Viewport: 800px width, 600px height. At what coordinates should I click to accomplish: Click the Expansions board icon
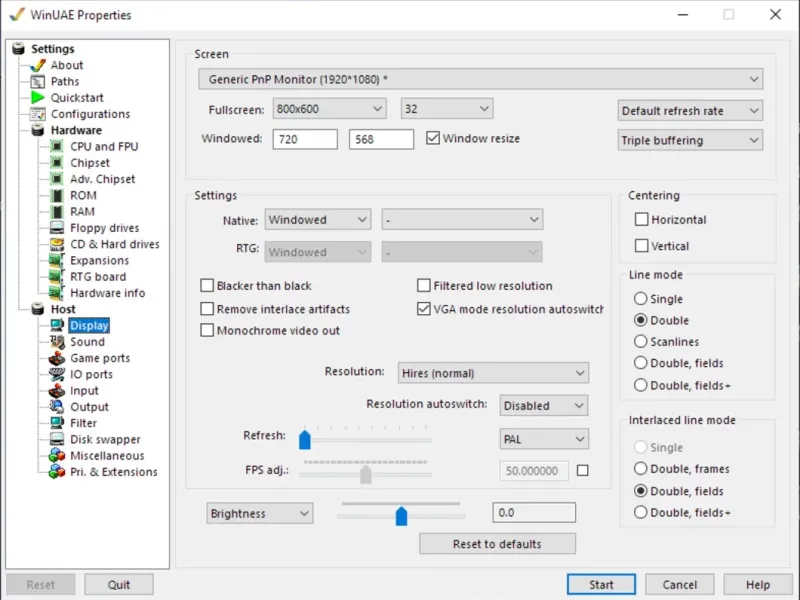click(57, 260)
